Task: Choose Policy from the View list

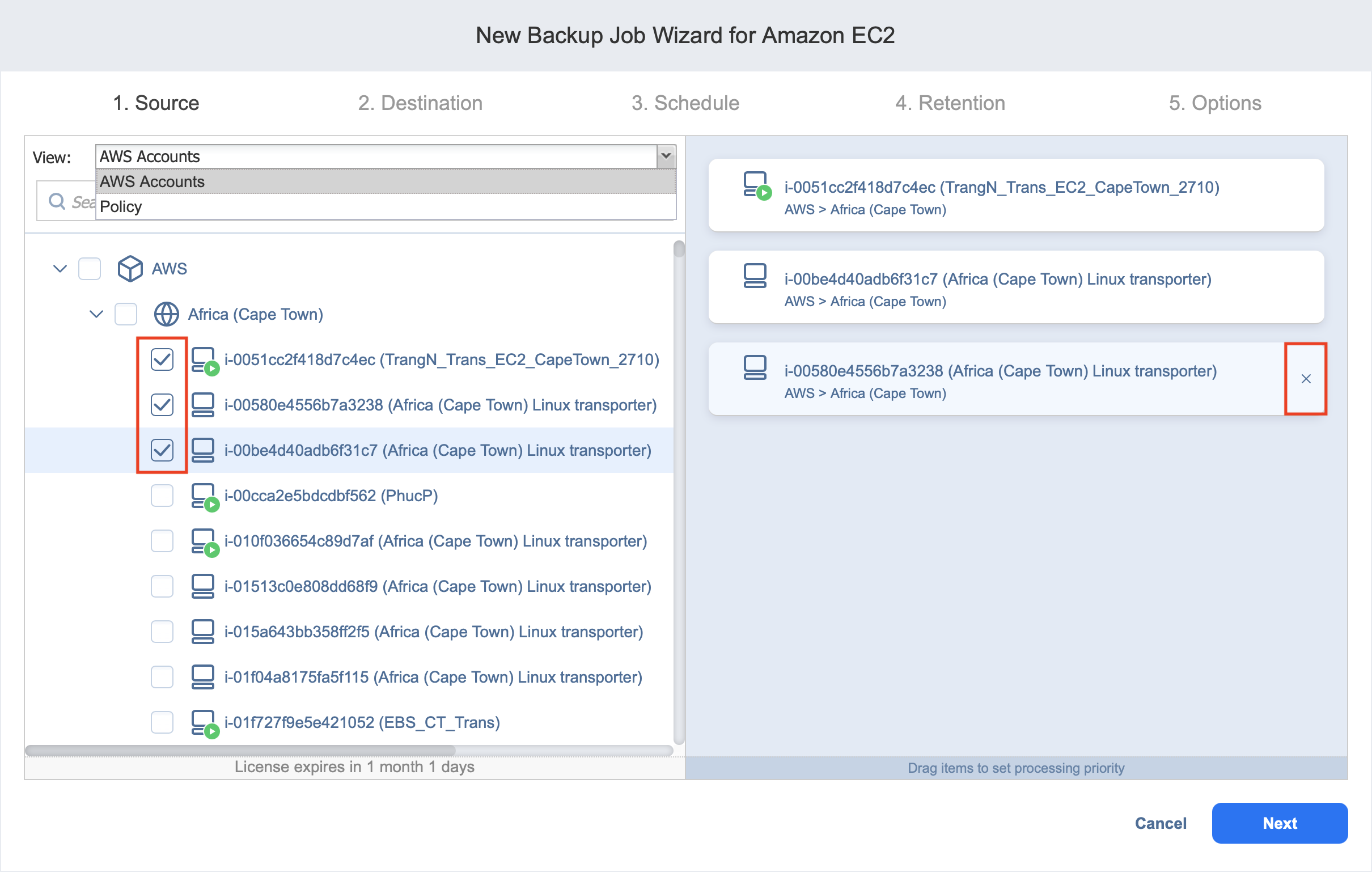Action: [x=121, y=206]
